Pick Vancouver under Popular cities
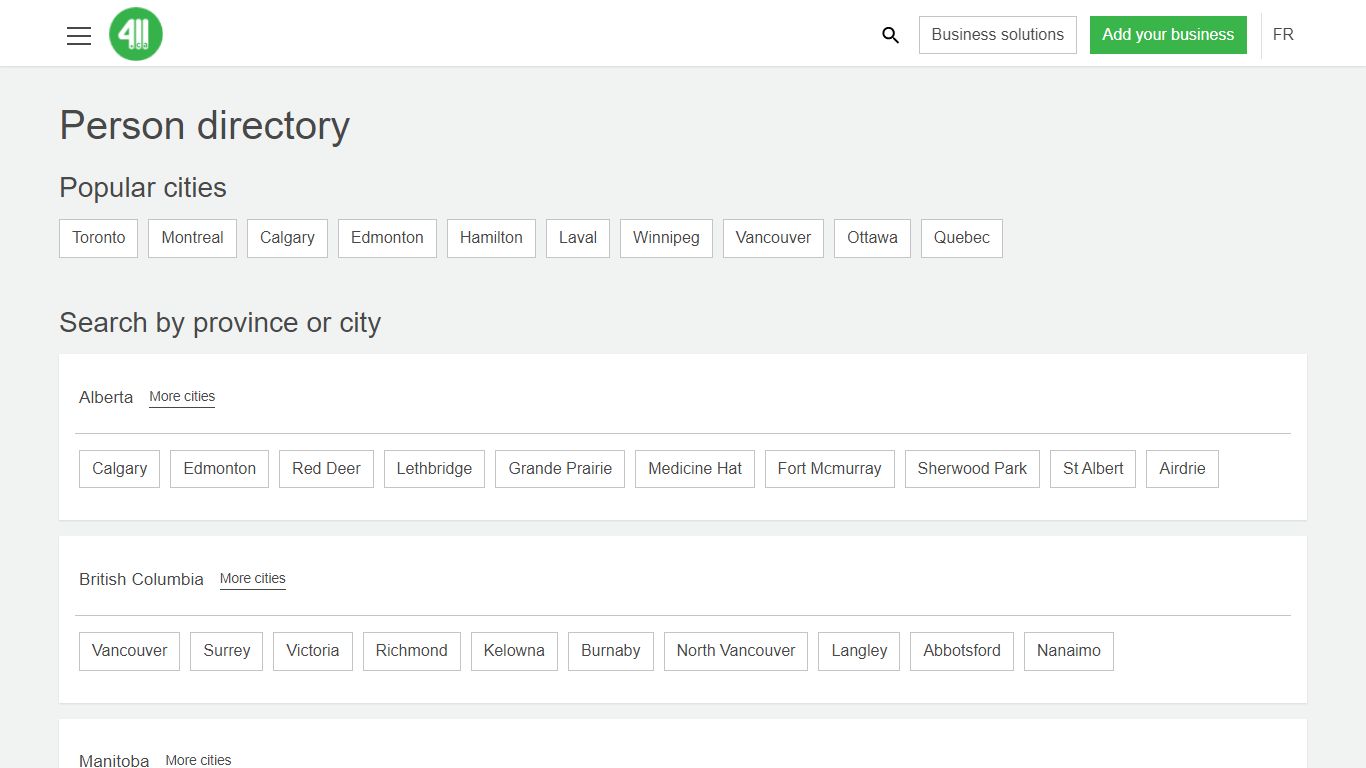The image size is (1366, 768). click(x=773, y=238)
